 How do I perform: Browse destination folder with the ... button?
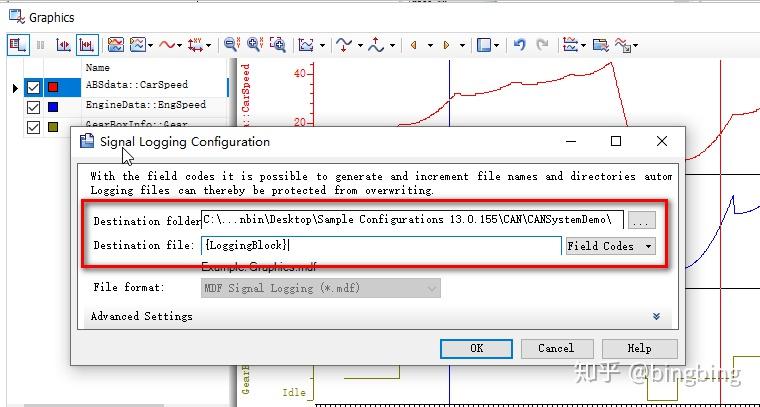coord(642,220)
